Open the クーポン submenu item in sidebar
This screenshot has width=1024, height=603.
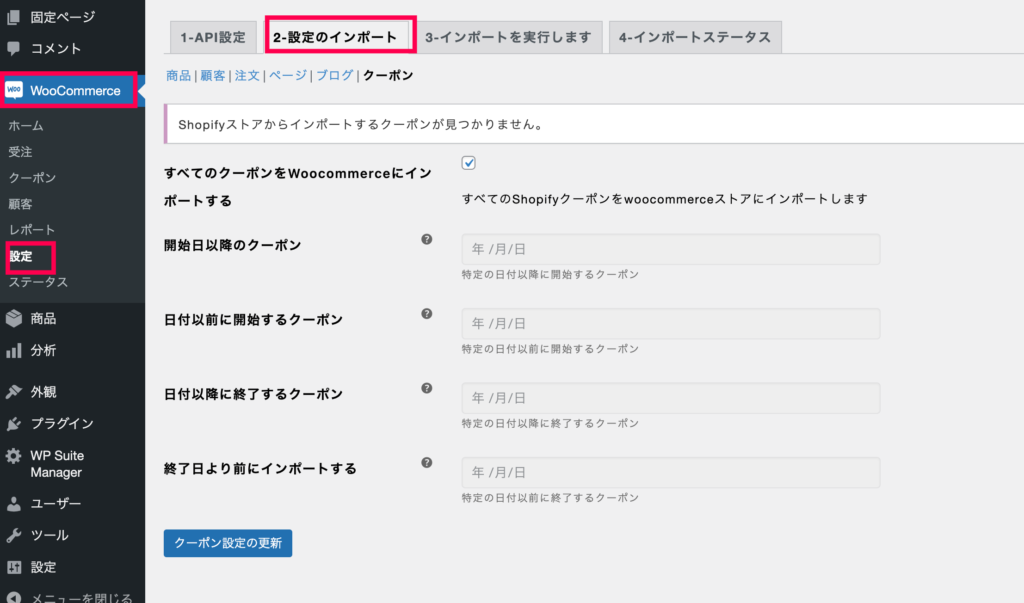pyautogui.click(x=32, y=178)
